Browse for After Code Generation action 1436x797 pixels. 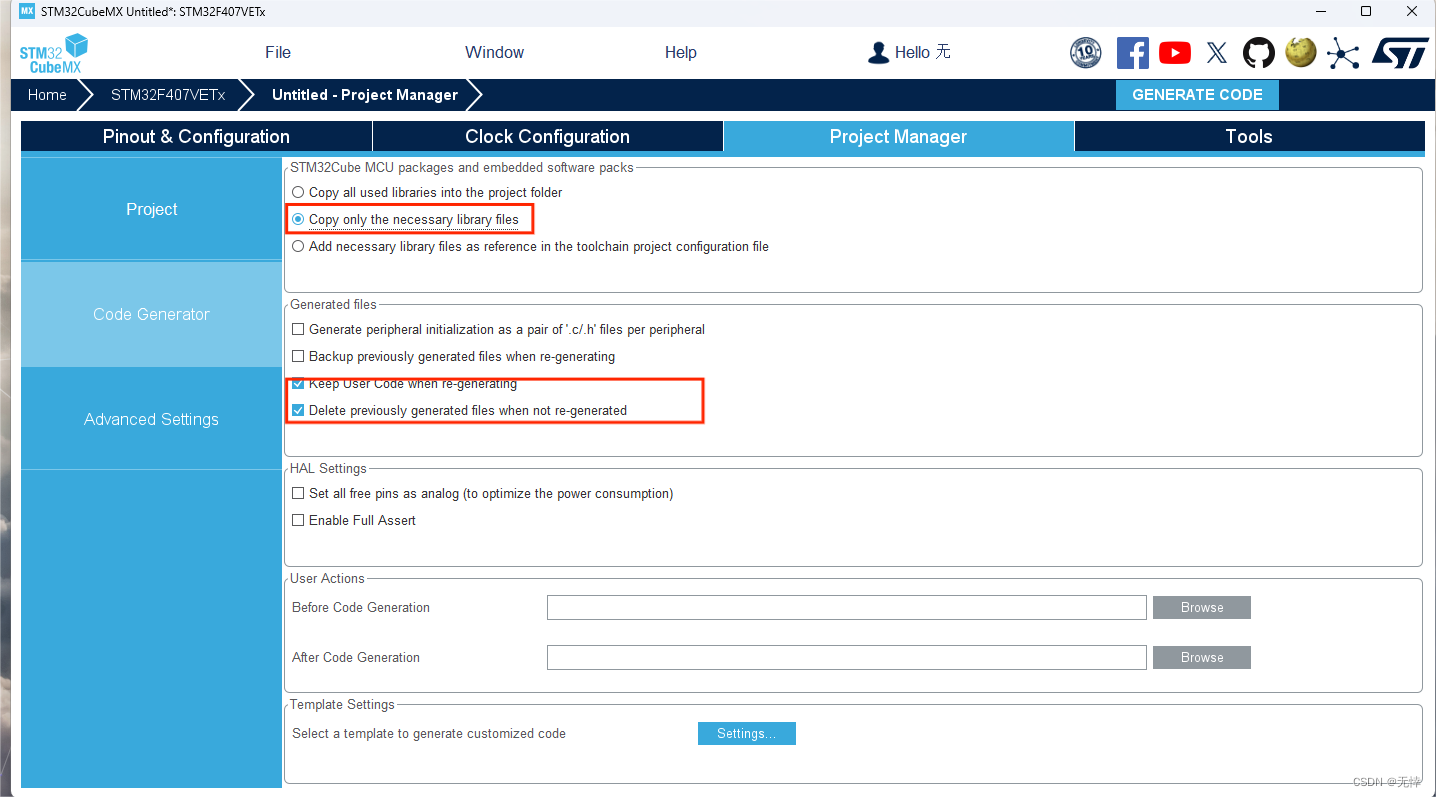point(1202,657)
